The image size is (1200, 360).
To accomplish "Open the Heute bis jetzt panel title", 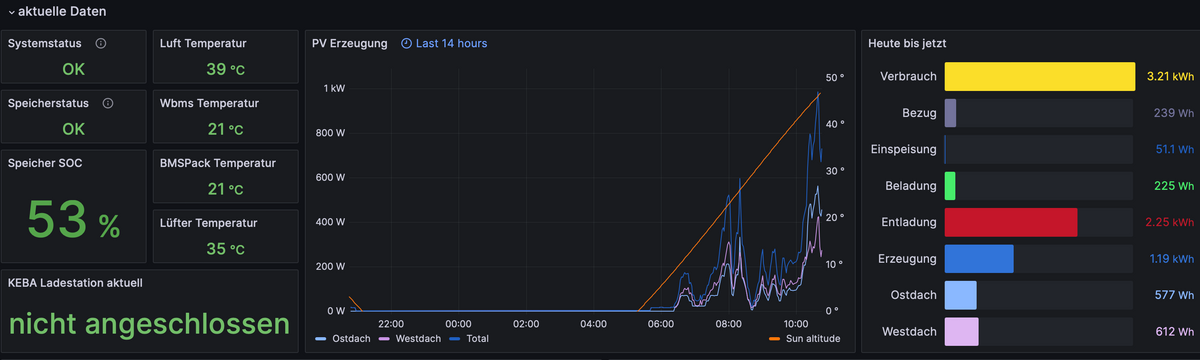I will click(x=908, y=44).
